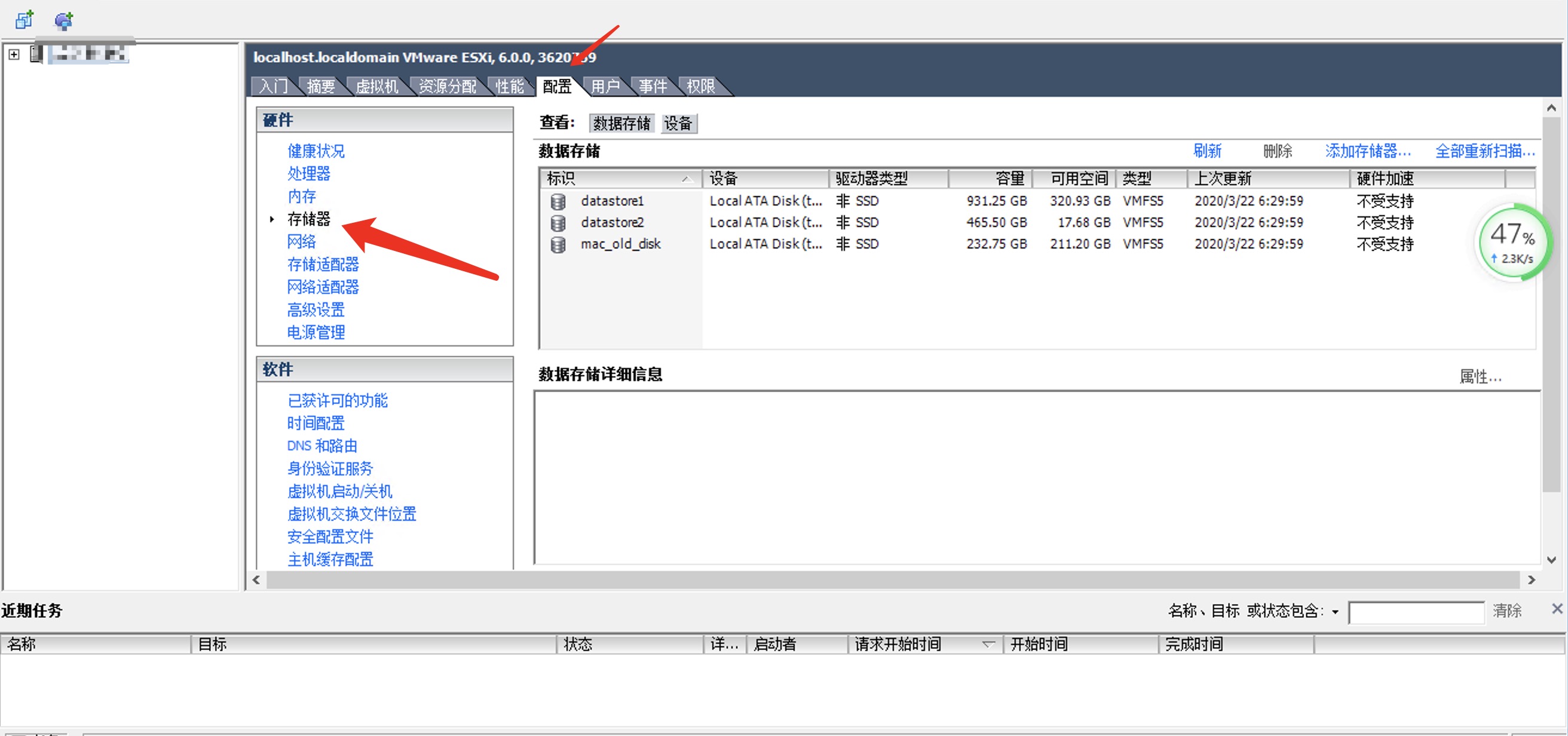Click 清除 to clear task filter
The image size is (1568, 736).
pos(1507,611)
